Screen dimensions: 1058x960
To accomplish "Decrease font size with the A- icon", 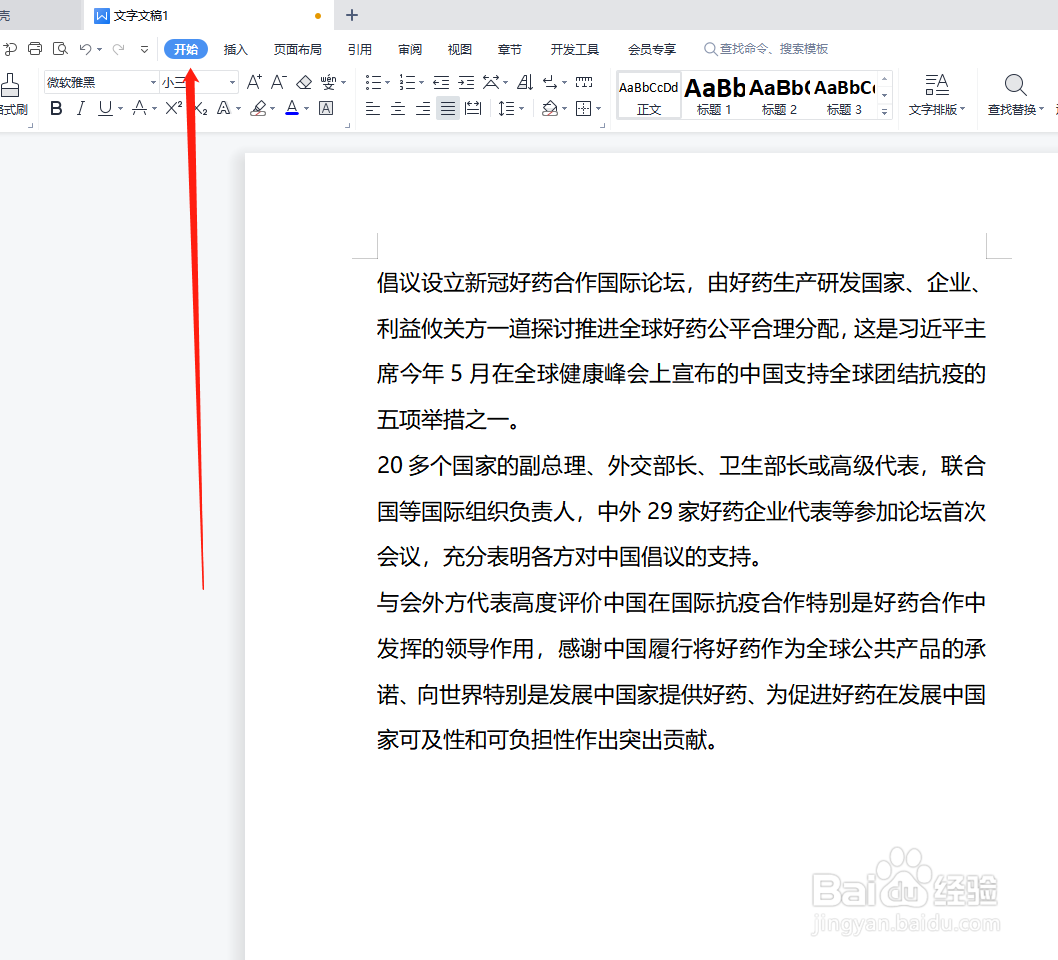I will (279, 82).
